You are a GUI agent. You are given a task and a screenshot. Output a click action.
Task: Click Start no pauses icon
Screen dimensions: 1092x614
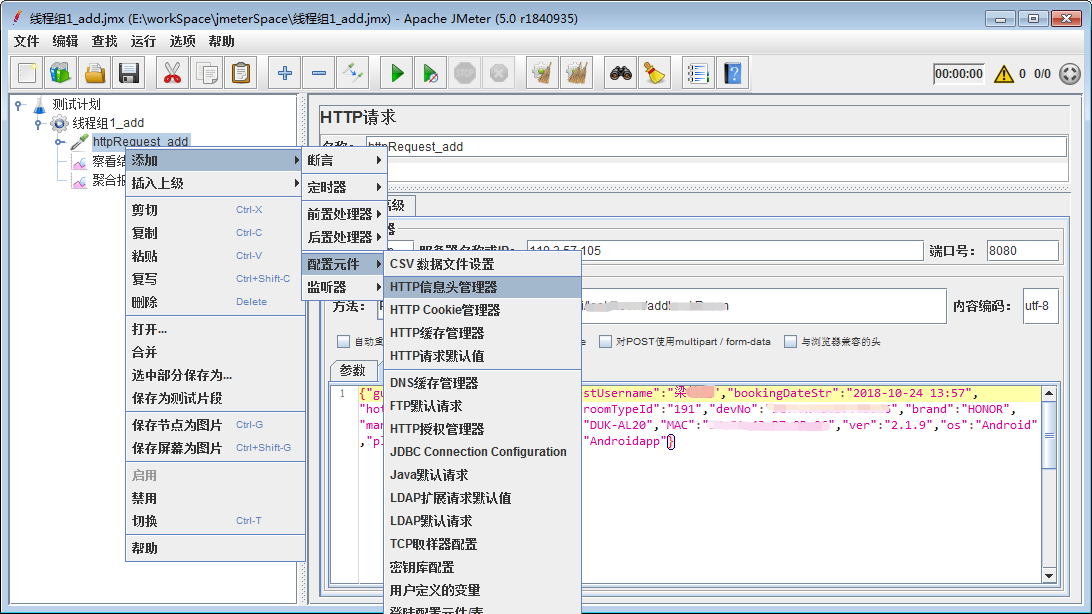point(431,73)
